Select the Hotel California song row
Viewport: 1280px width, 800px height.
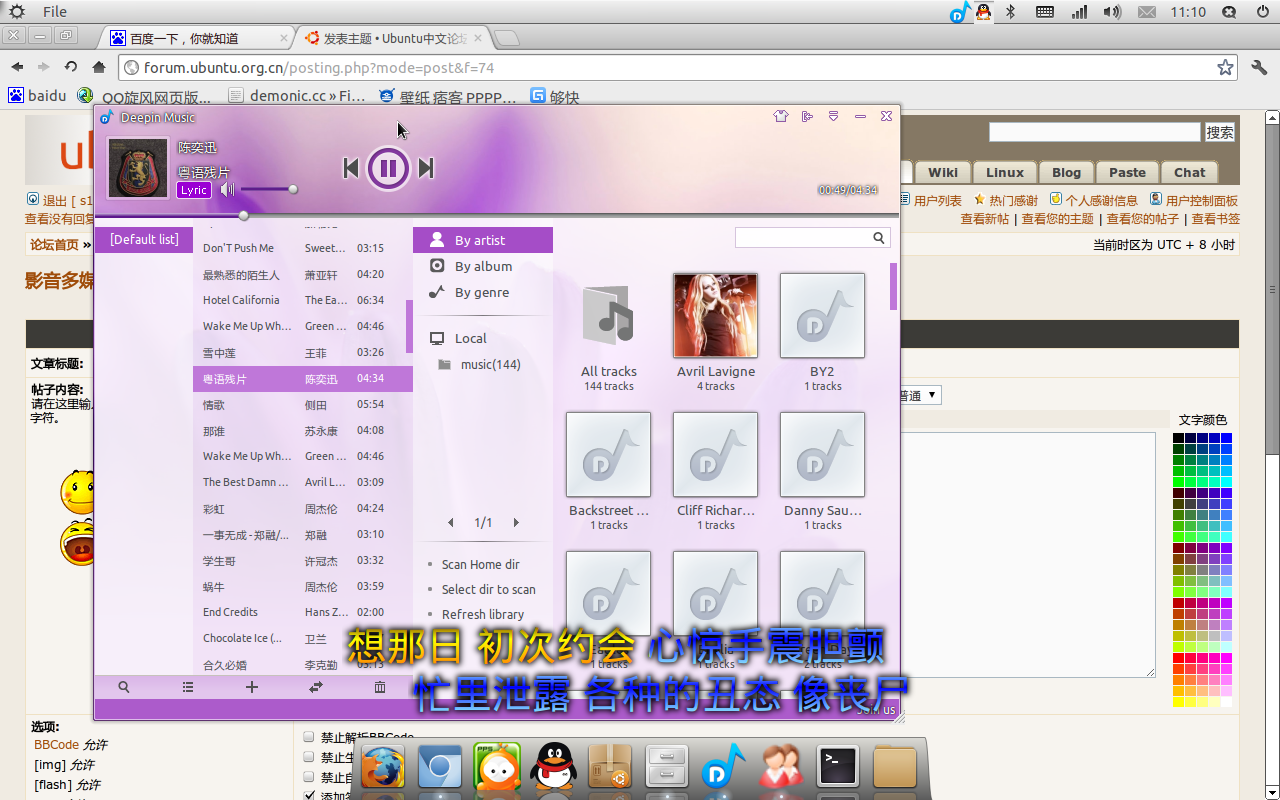pos(303,300)
